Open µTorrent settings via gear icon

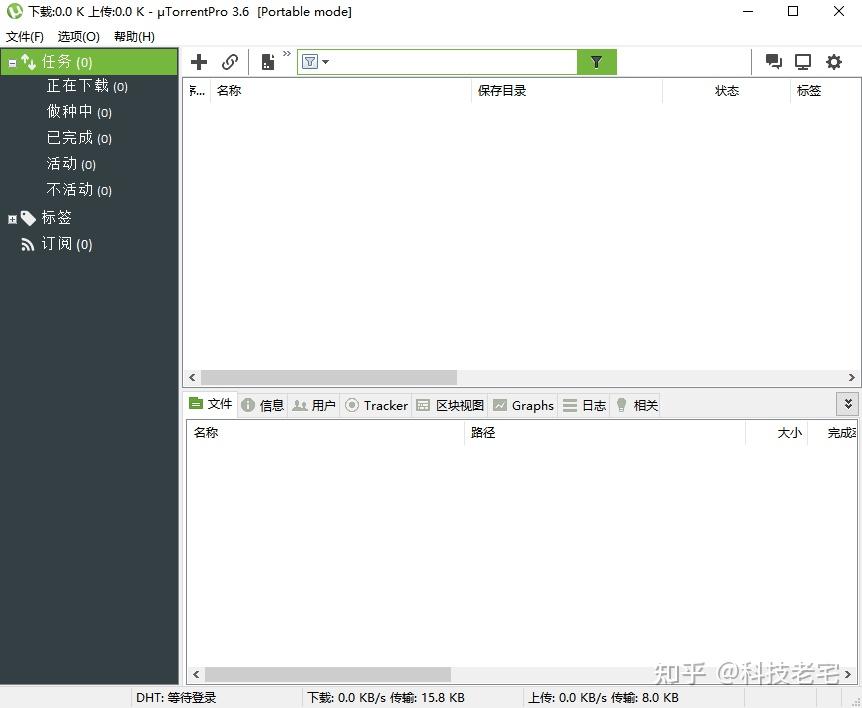[x=834, y=61]
